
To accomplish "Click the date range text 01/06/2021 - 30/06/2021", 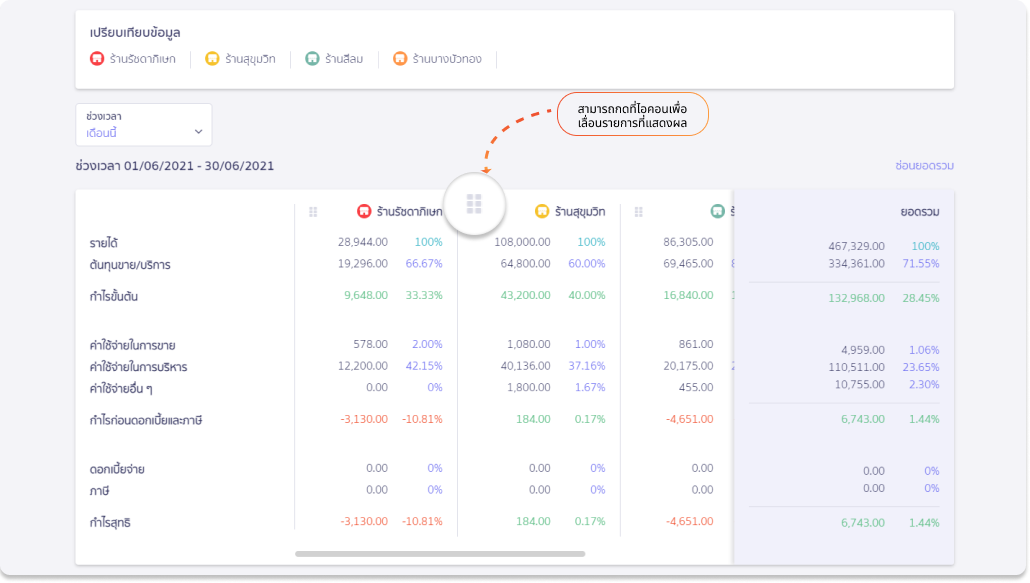I will (x=198, y=166).
